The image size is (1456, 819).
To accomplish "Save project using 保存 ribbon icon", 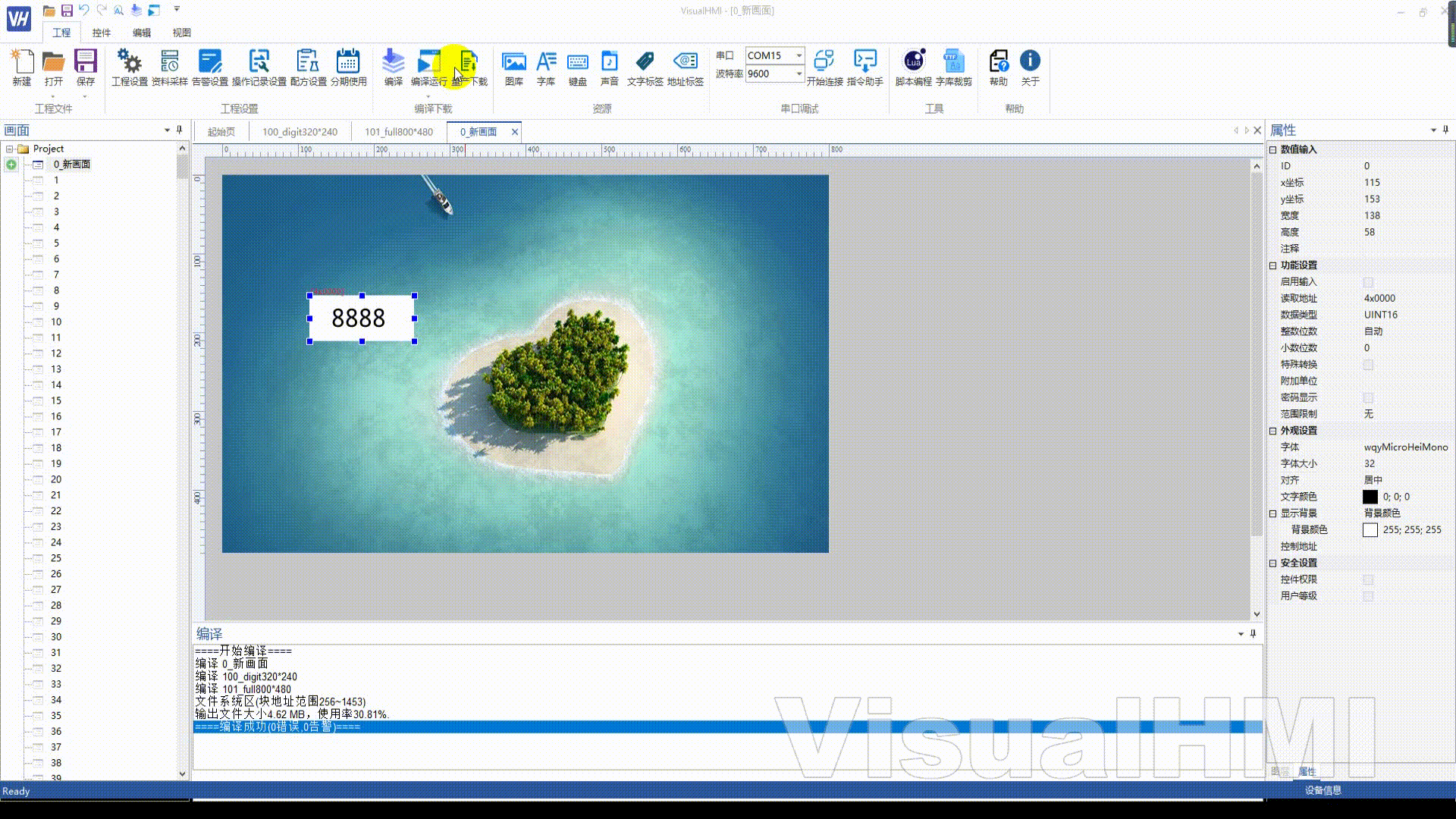I will (85, 67).
